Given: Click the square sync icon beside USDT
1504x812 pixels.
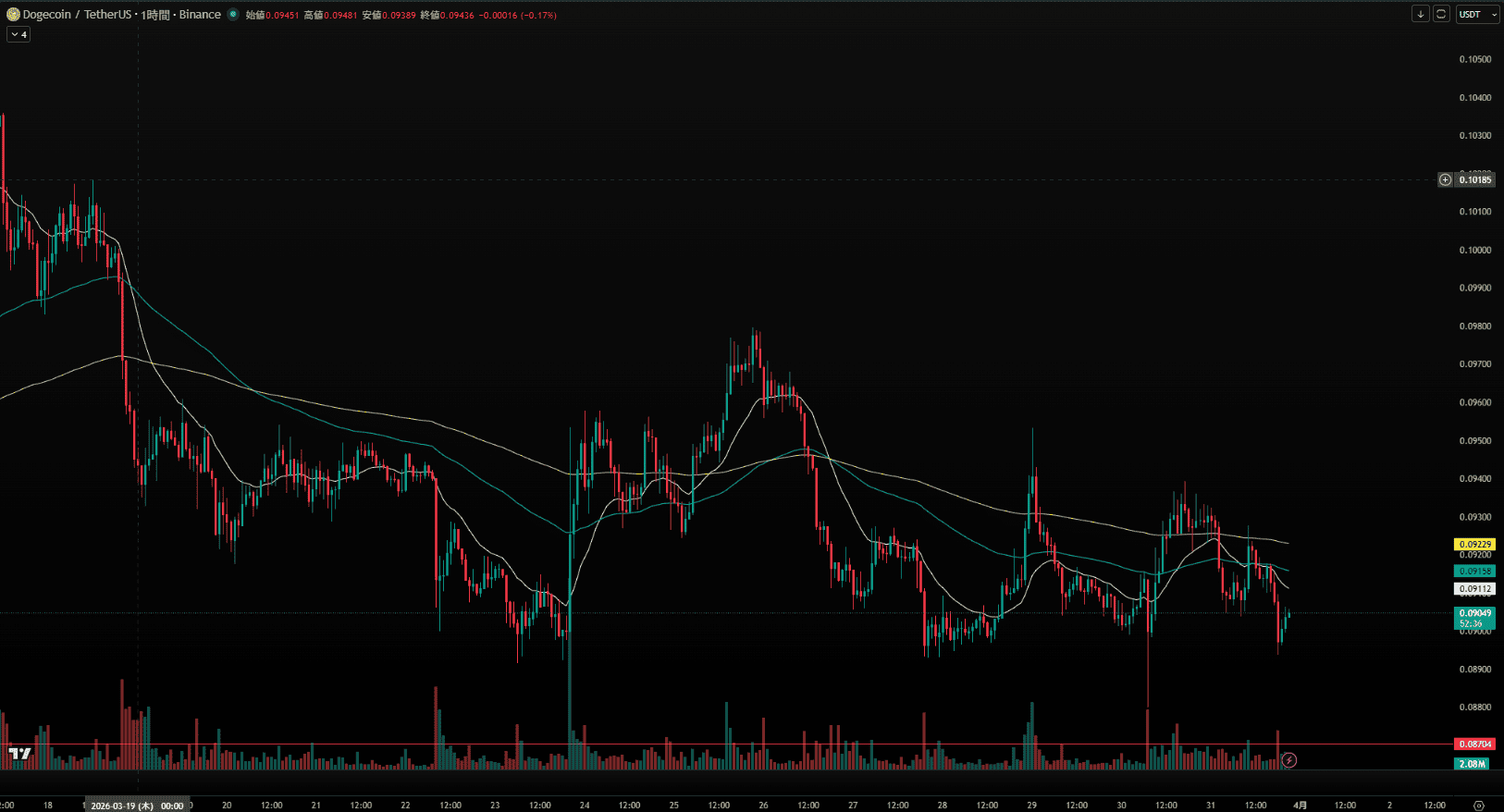Looking at the screenshot, I should click(1441, 14).
